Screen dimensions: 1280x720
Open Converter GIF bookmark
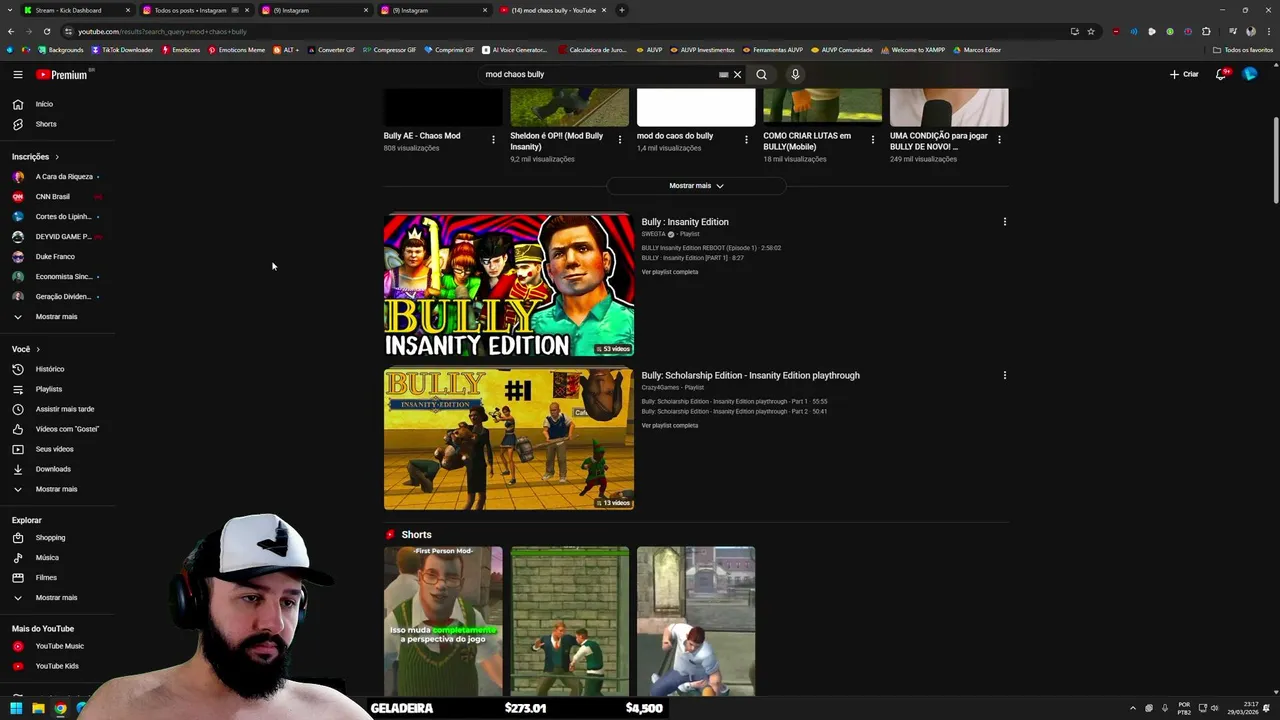pyautogui.click(x=331, y=50)
